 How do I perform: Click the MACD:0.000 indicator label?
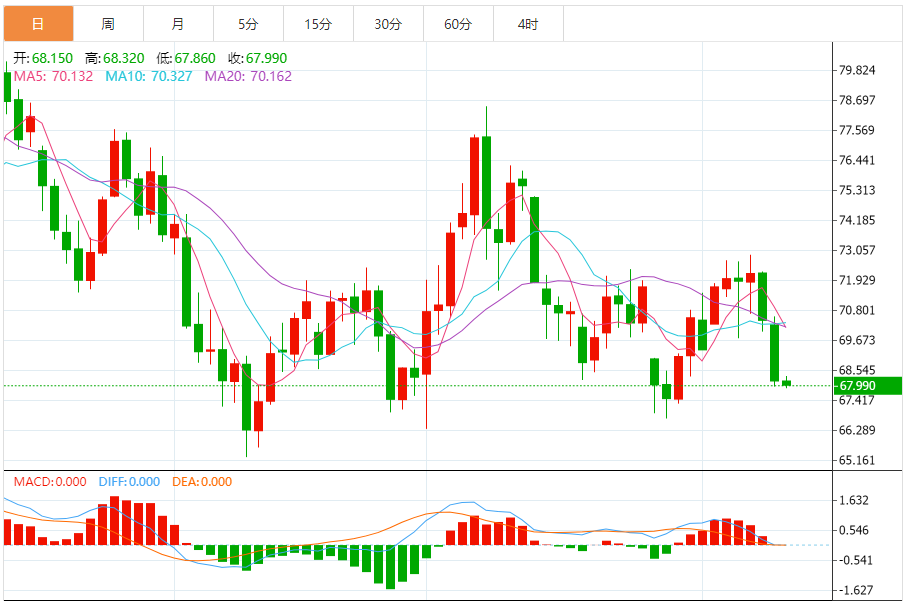[50, 482]
